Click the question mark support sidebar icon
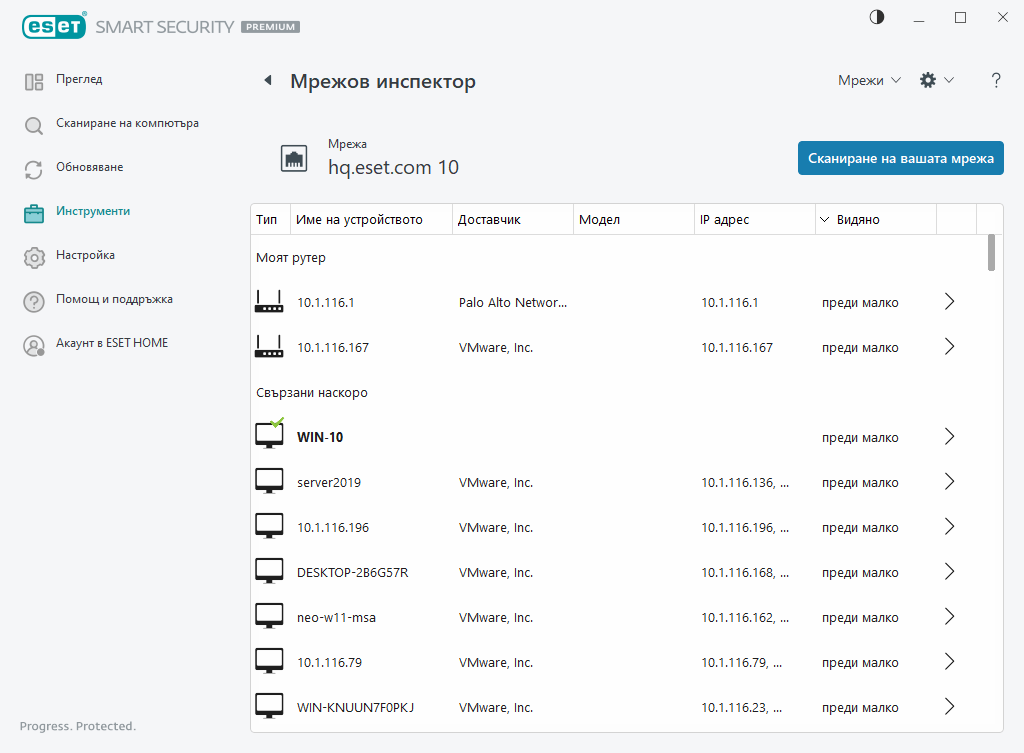Screen dimensions: 1024x753 34,302
